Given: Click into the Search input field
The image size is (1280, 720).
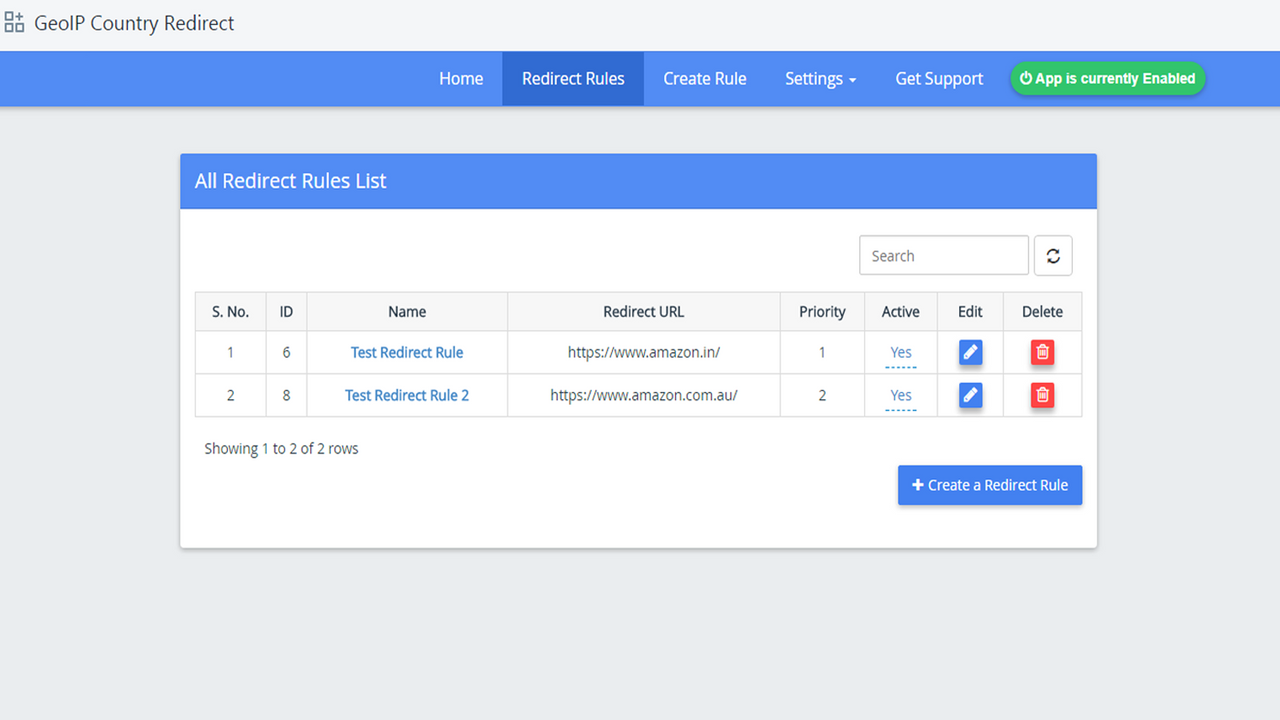Looking at the screenshot, I should pyautogui.click(x=943, y=256).
